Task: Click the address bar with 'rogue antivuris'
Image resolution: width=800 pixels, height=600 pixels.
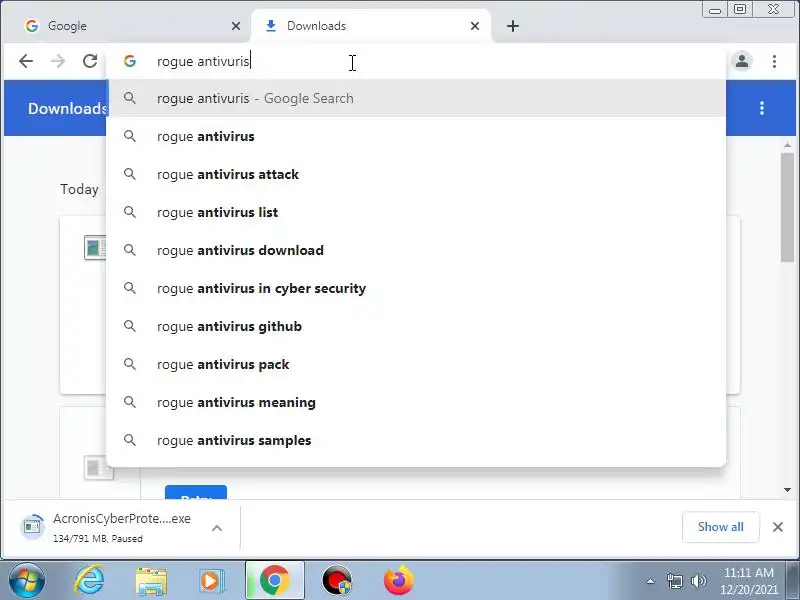Action: 416,61
